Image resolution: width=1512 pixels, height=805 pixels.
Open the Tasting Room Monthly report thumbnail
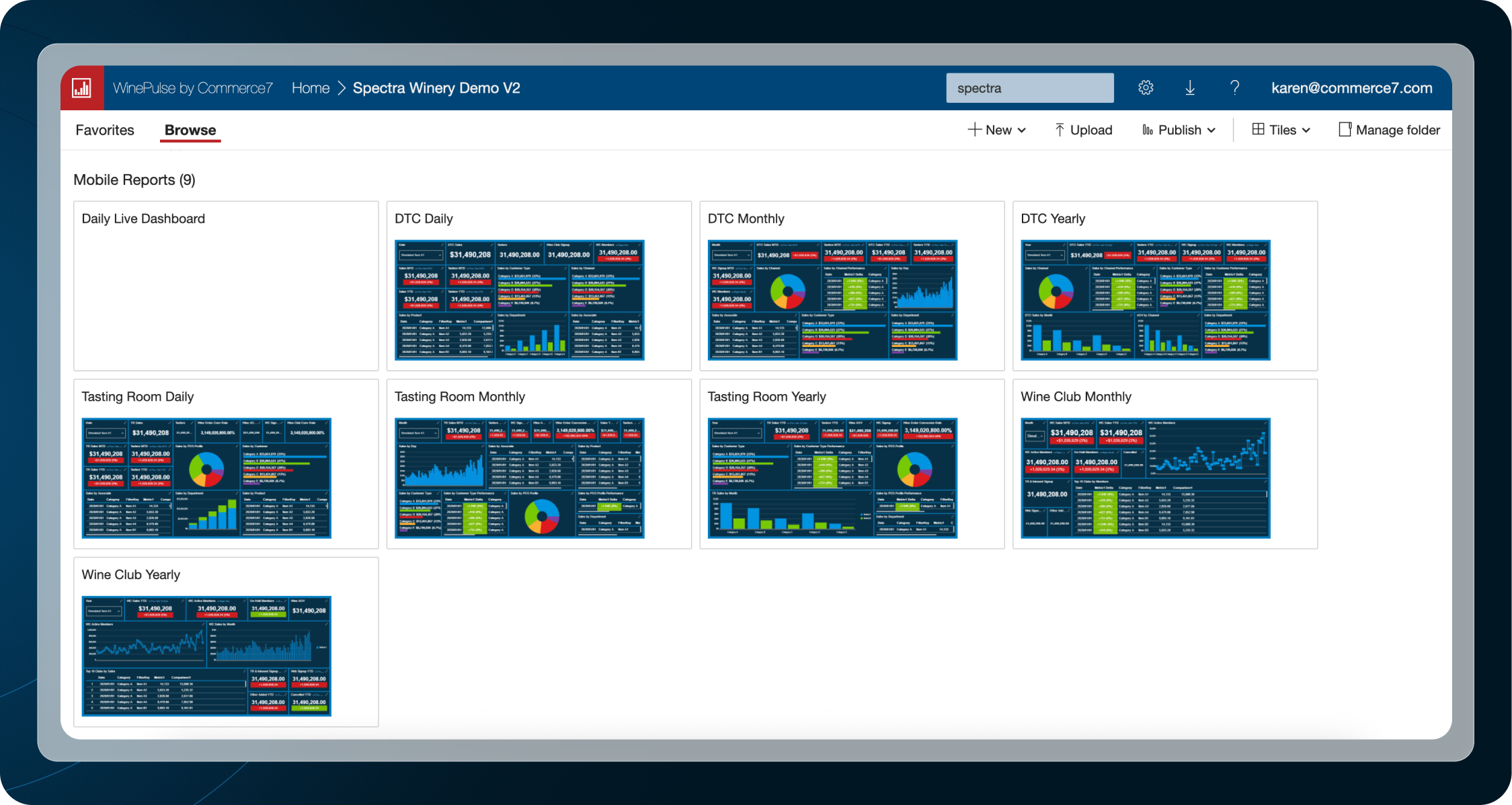click(x=519, y=477)
